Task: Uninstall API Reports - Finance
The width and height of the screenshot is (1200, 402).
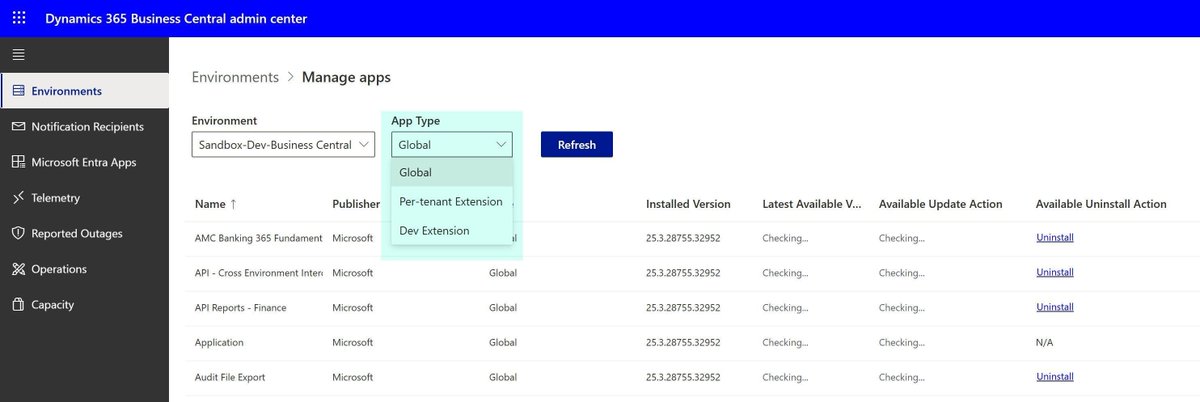Action: (1055, 307)
